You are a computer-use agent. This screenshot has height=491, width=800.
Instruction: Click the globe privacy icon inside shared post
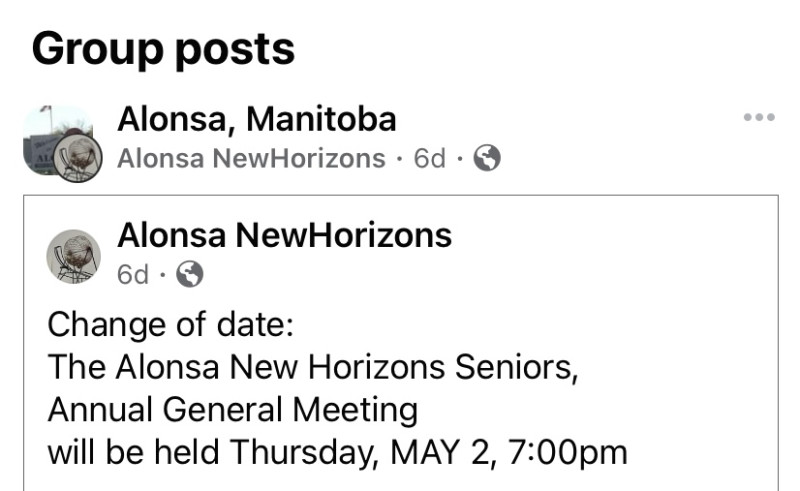[x=190, y=274]
